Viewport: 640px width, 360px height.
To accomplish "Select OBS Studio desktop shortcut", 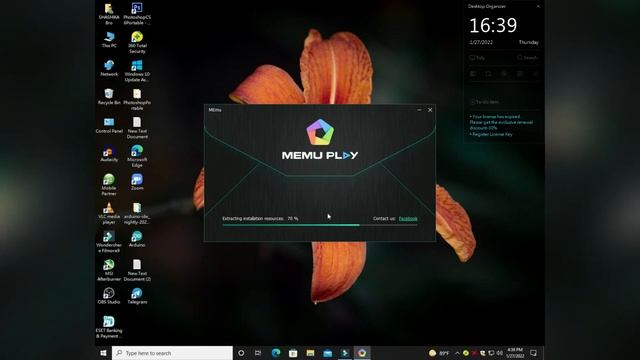I will pos(109,296).
